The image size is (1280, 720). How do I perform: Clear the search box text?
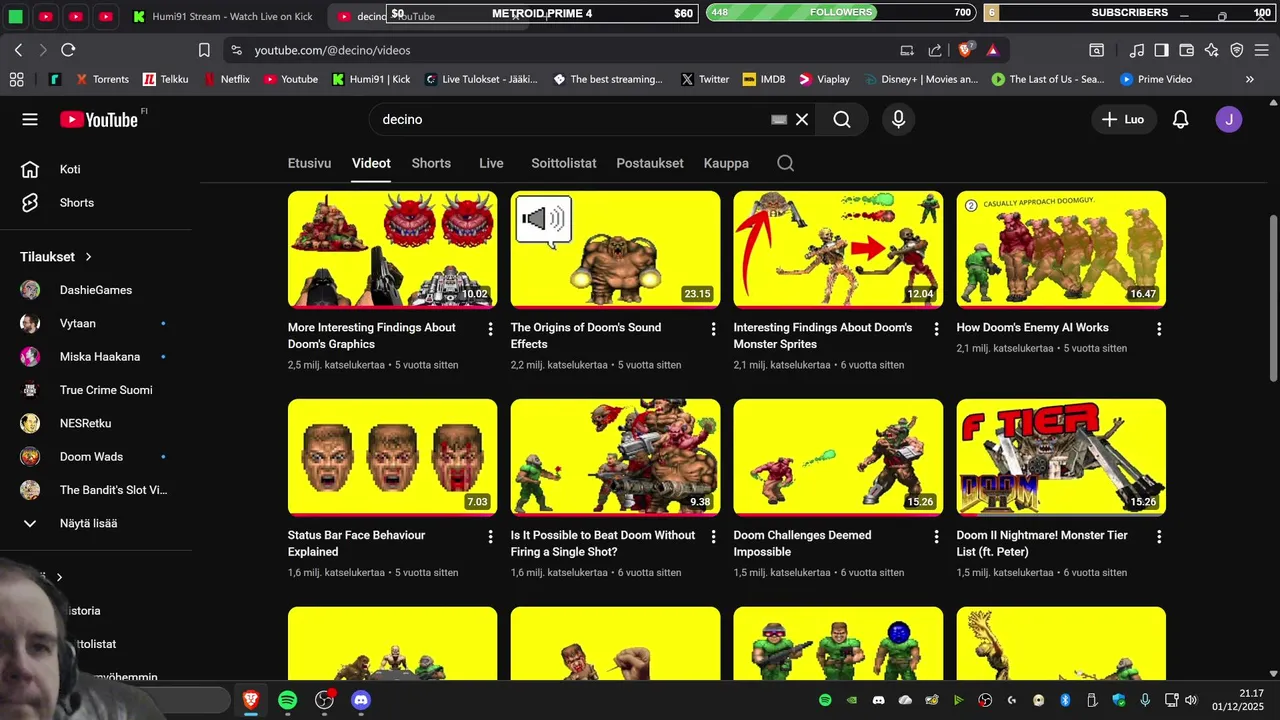802,119
